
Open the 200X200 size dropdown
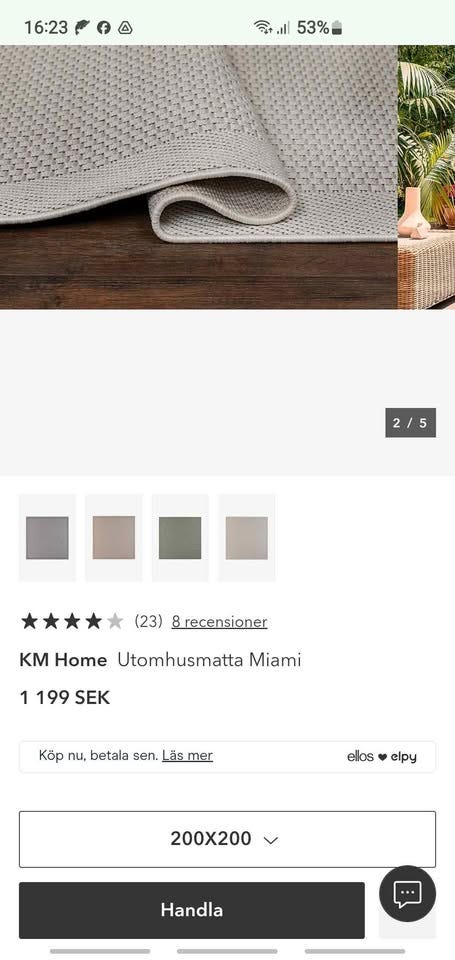(x=227, y=839)
